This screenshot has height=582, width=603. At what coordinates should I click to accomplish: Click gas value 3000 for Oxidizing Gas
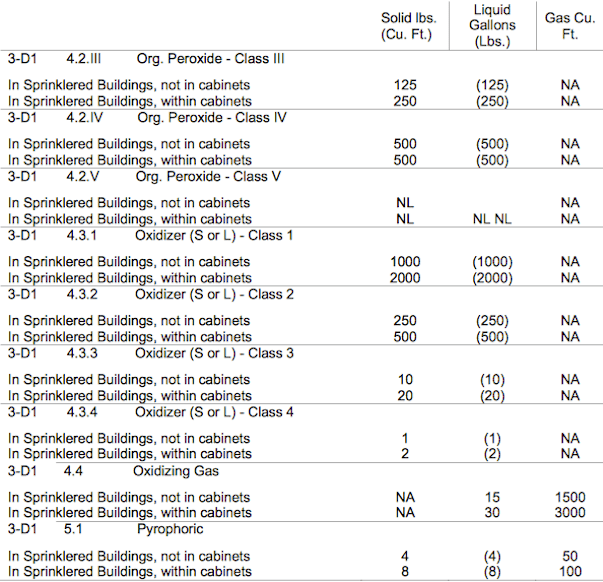[x=570, y=513]
